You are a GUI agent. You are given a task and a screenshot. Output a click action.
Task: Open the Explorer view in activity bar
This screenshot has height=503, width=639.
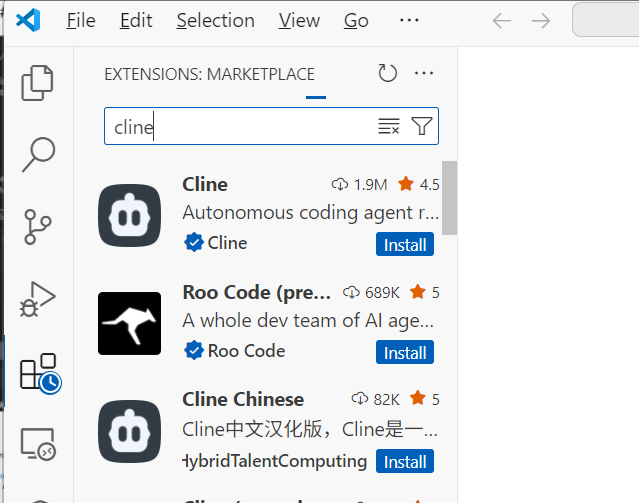tap(37, 83)
